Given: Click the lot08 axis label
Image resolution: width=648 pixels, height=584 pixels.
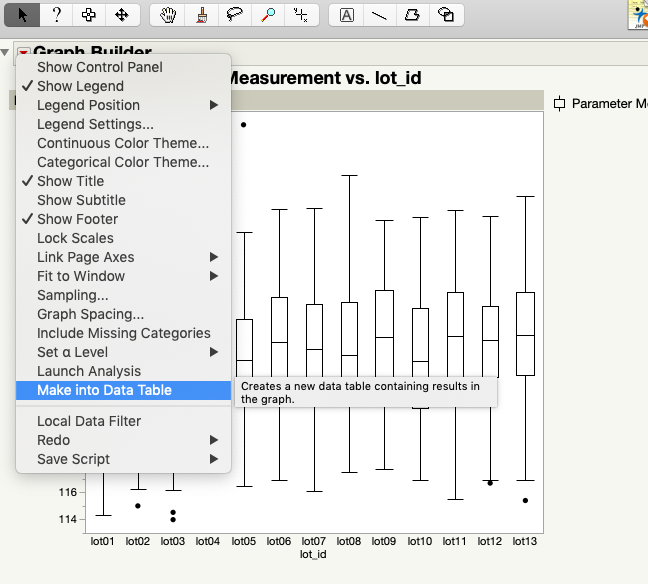Looking at the screenshot, I should 348,541.
